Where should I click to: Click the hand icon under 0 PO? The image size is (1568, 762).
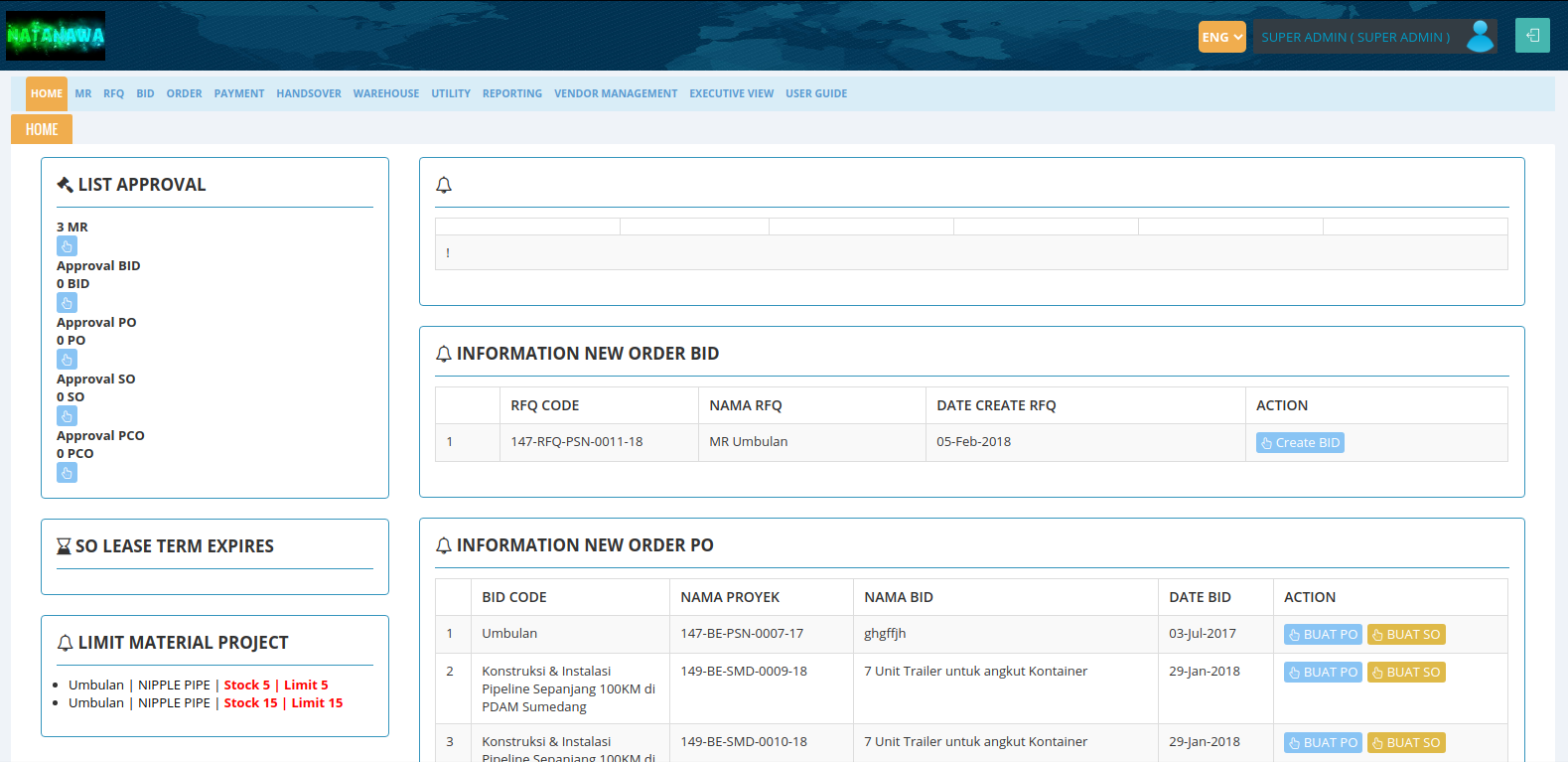67,360
